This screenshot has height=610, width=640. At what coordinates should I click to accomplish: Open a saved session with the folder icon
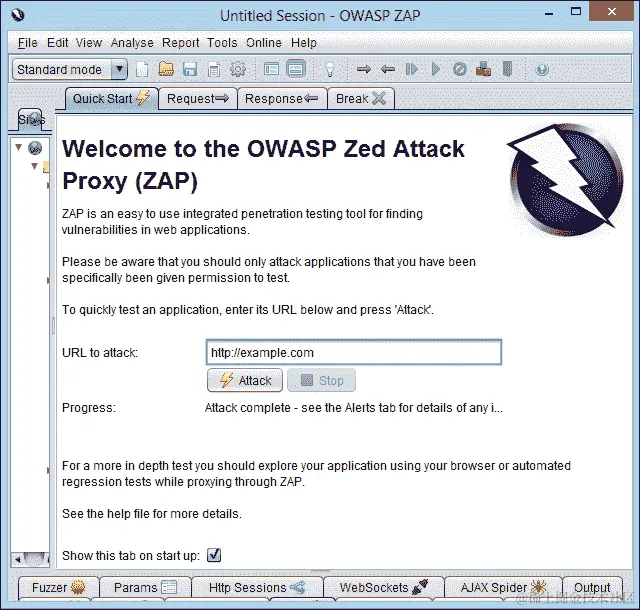tap(166, 69)
